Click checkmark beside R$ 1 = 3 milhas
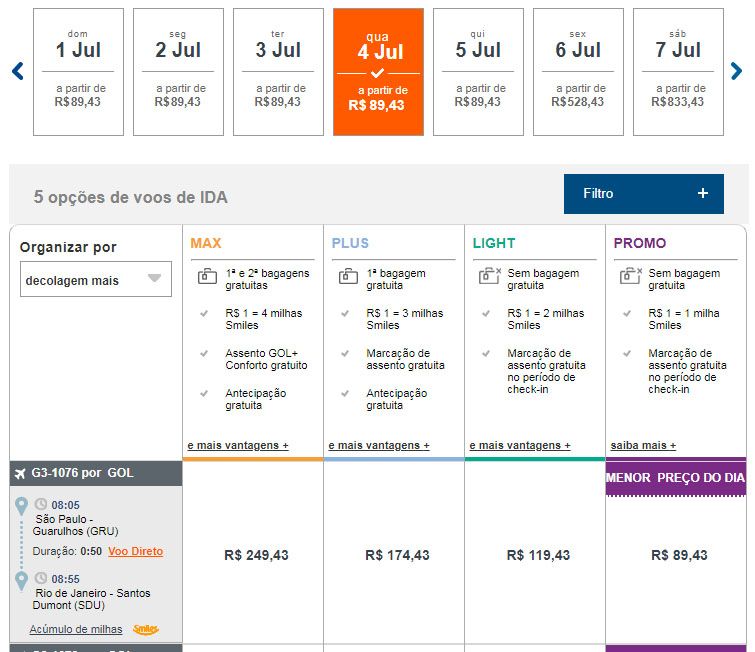The image size is (755, 652). 345,313
